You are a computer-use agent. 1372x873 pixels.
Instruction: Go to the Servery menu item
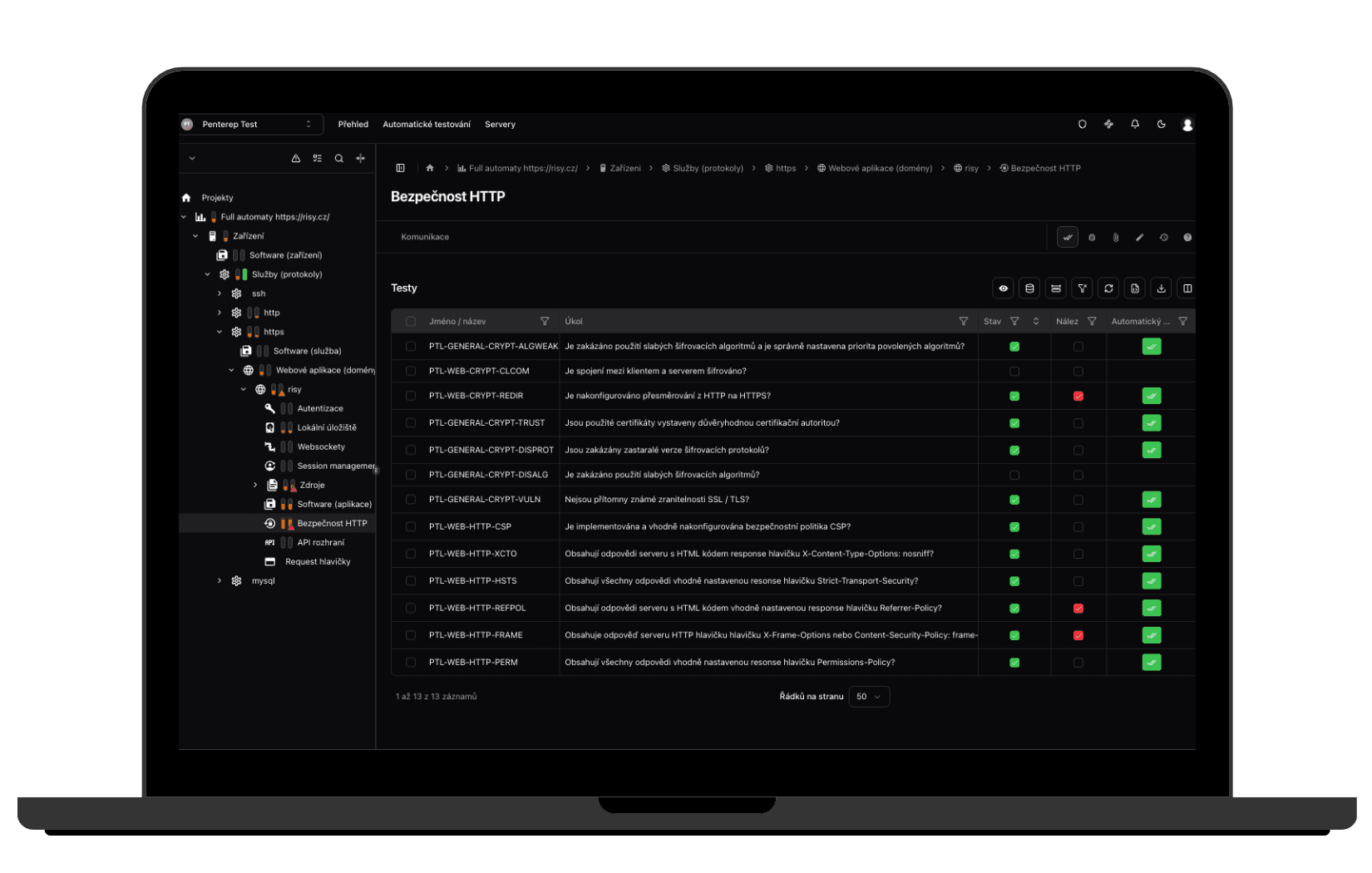[500, 125]
